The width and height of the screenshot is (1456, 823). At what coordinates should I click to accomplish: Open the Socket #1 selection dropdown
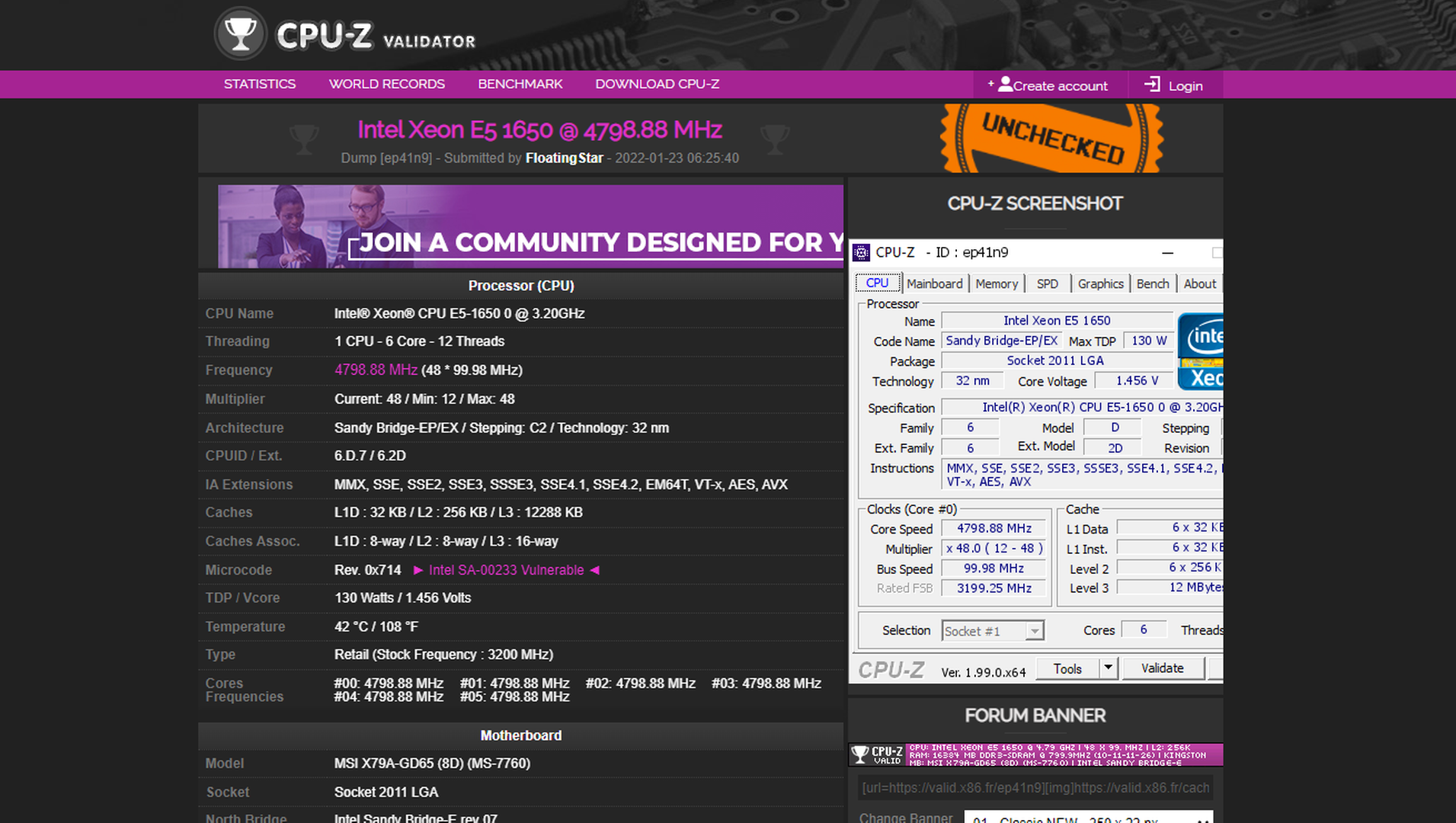click(x=993, y=631)
